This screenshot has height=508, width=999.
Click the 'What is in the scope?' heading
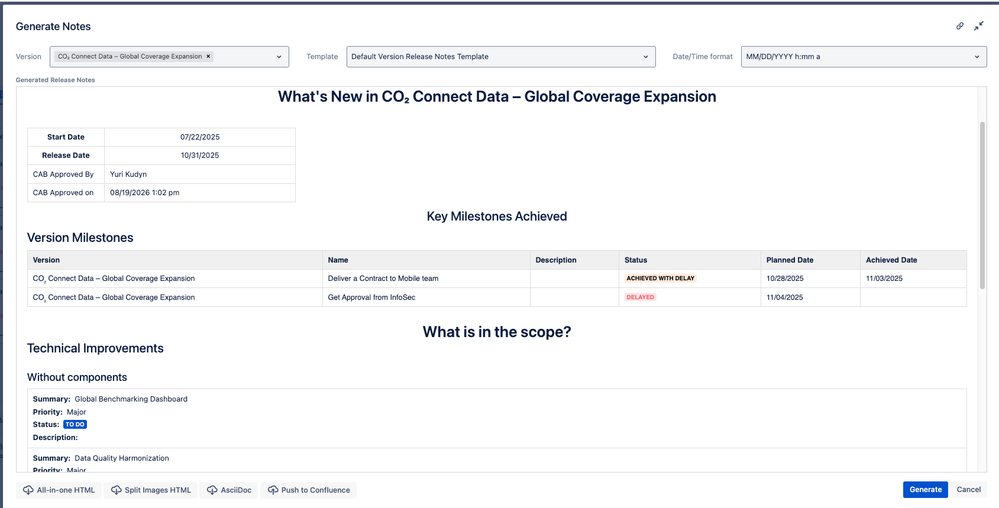pos(497,332)
